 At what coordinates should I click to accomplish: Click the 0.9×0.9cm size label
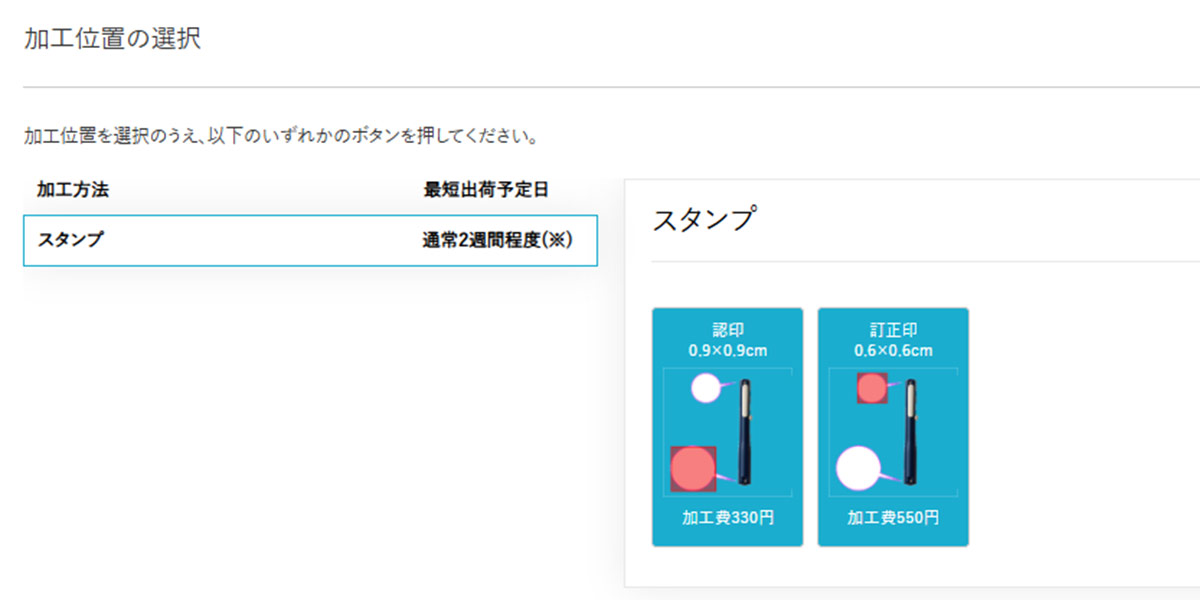(x=727, y=351)
